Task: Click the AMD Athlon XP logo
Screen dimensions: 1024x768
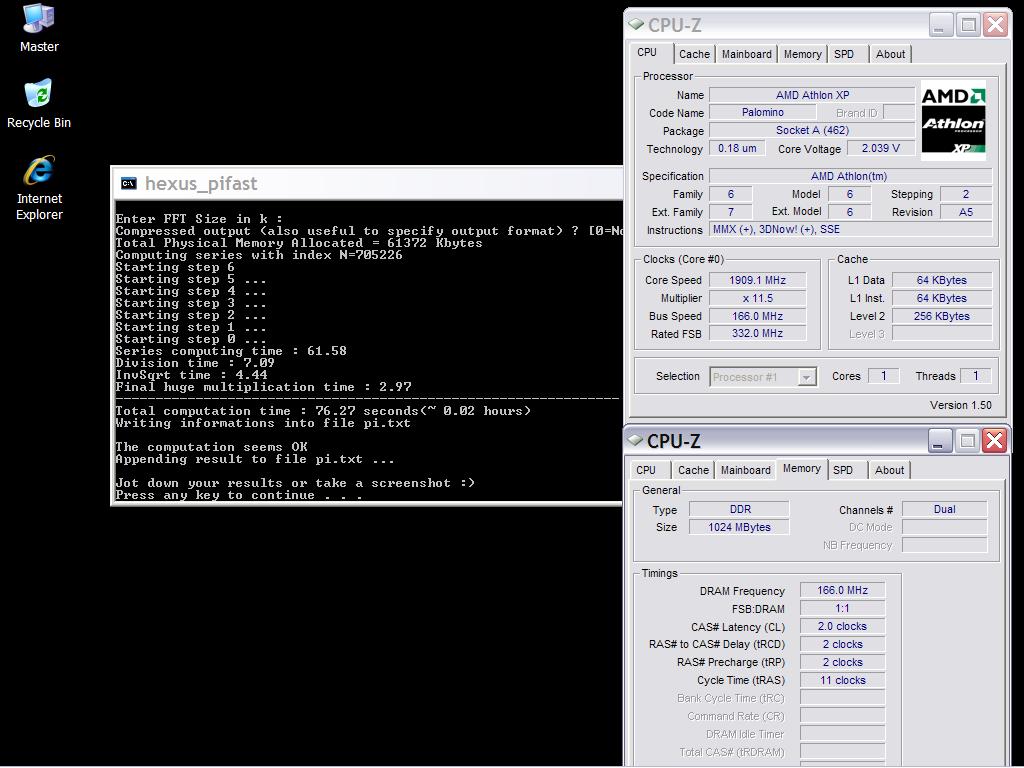Action: (x=953, y=120)
